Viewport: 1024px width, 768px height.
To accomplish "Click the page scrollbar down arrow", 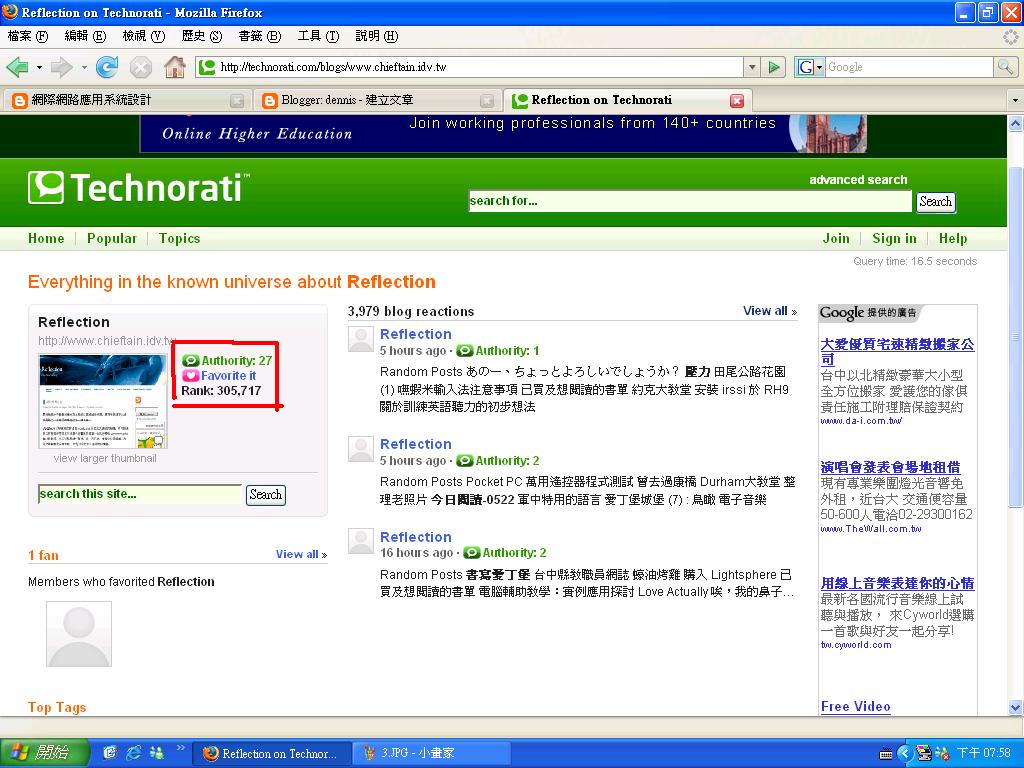I will click(x=1016, y=707).
